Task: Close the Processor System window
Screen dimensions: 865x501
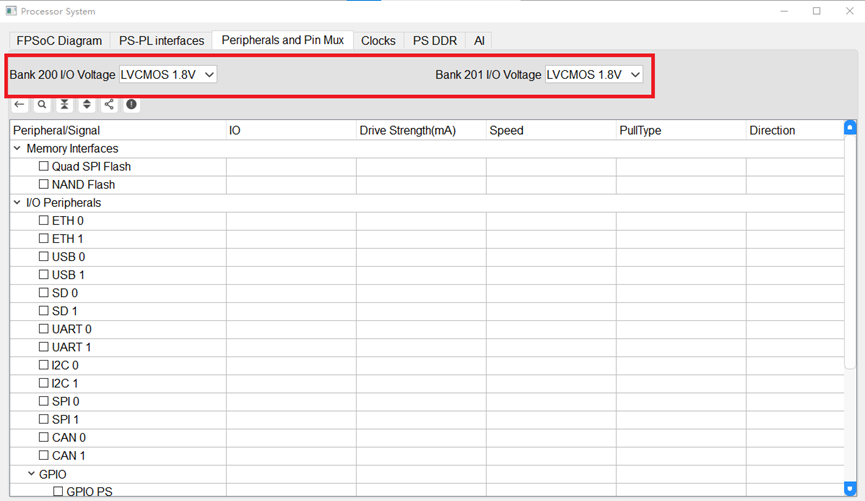Action: tap(850, 11)
